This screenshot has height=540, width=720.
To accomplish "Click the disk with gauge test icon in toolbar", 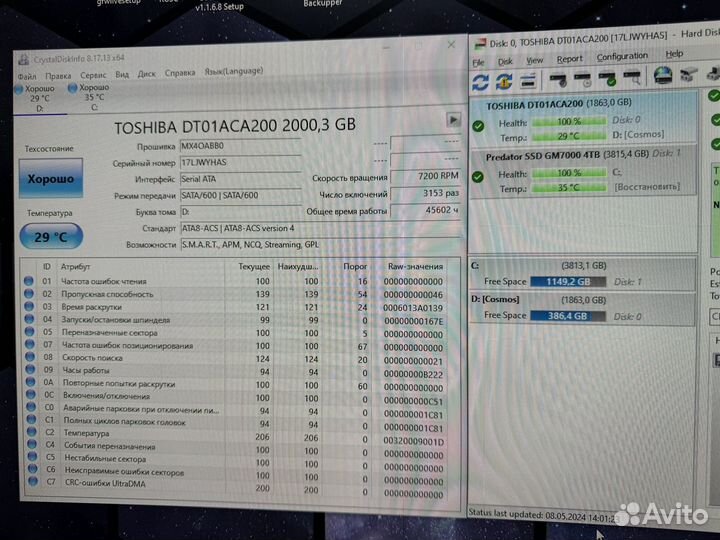I will pyautogui.click(x=558, y=80).
